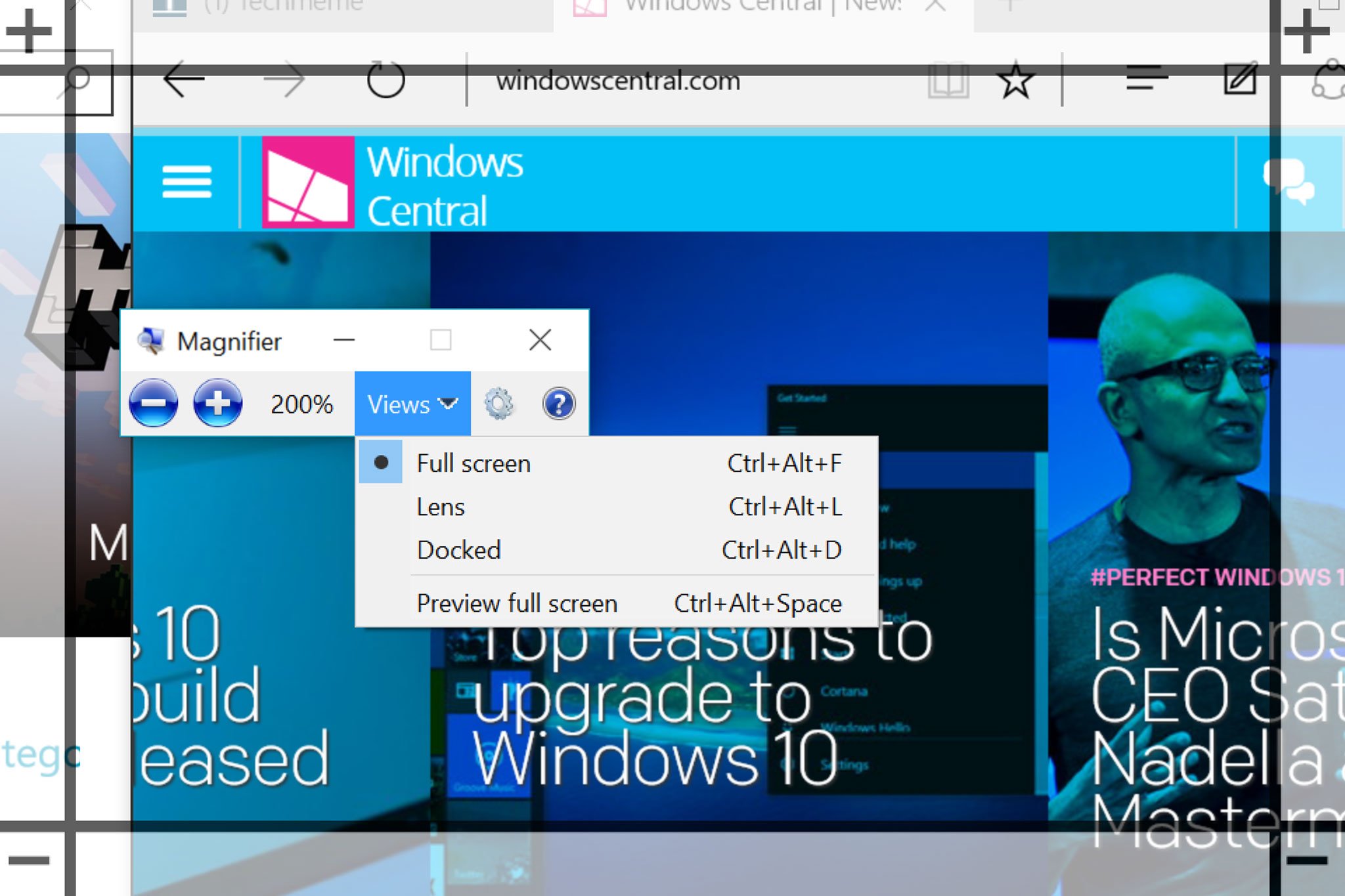The width and height of the screenshot is (1345, 896).
Task: Make a web note with pen icon
Action: (x=1241, y=79)
